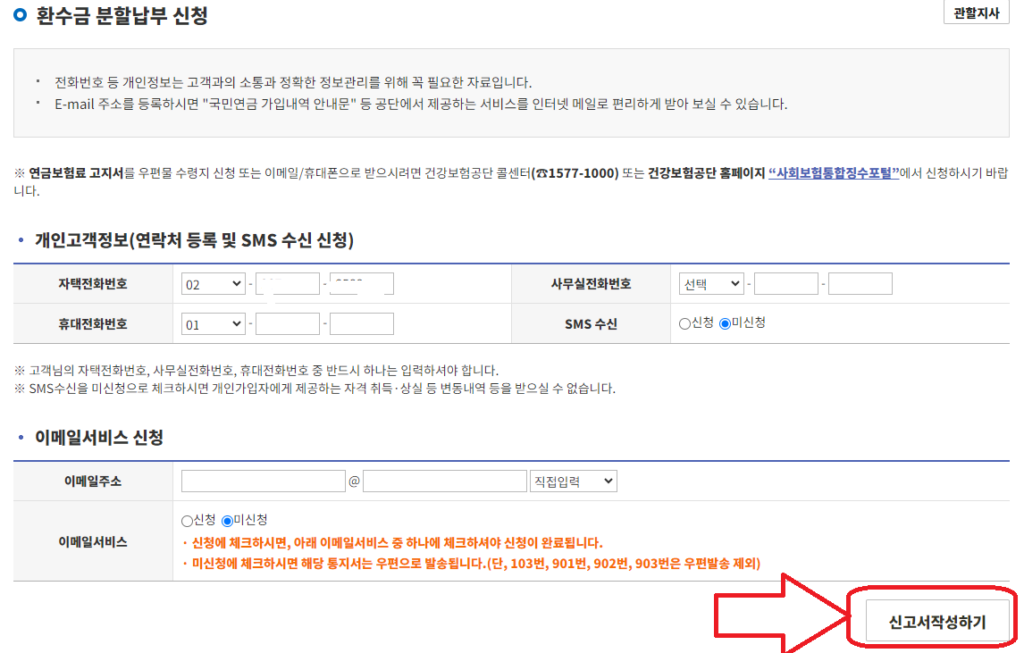
Task: Click the circle icon beside 환수금 분할납부 신청
Action: pyautogui.click(x=19, y=15)
